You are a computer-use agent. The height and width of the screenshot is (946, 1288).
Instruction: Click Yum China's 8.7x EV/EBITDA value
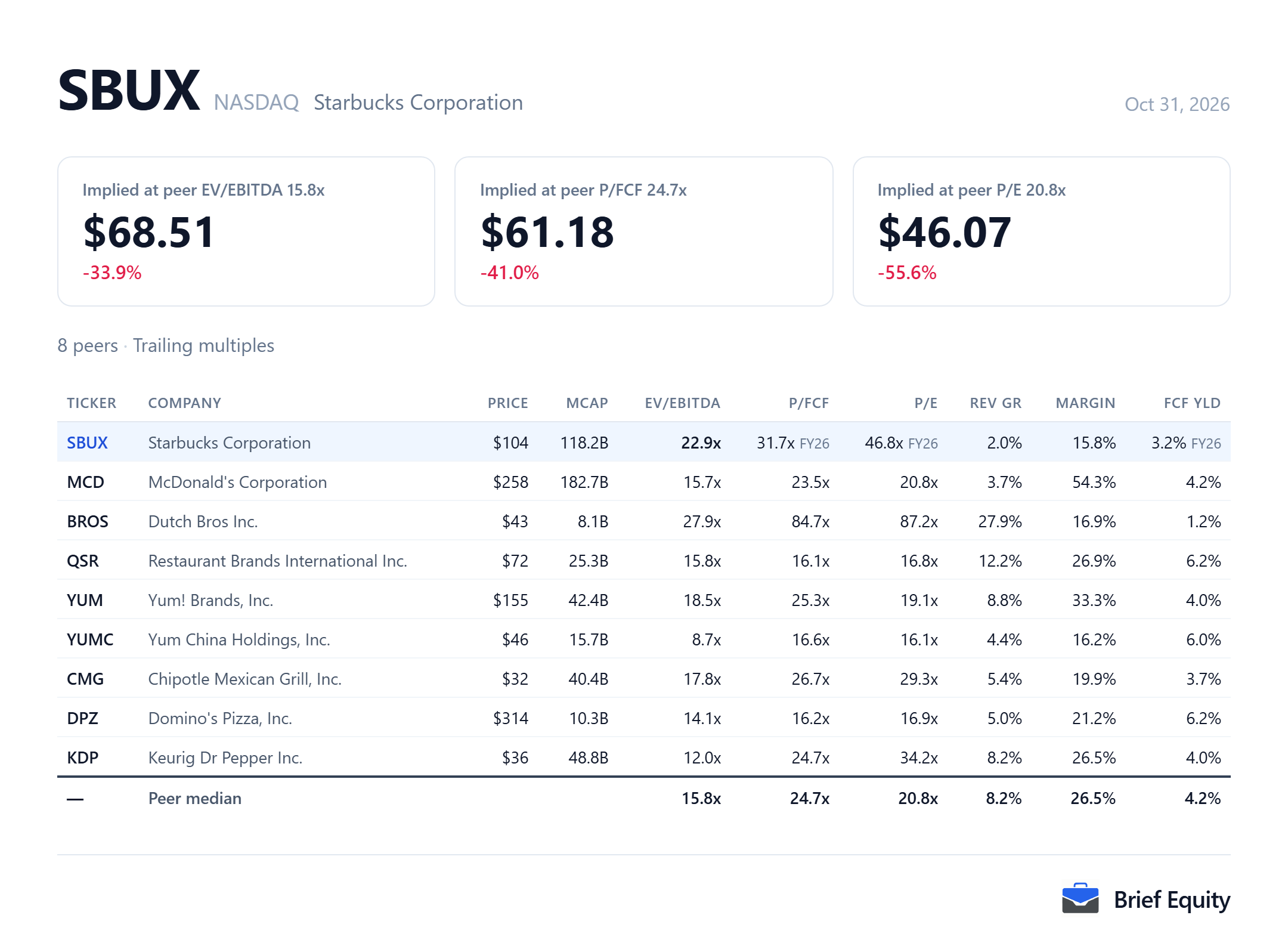pos(706,639)
